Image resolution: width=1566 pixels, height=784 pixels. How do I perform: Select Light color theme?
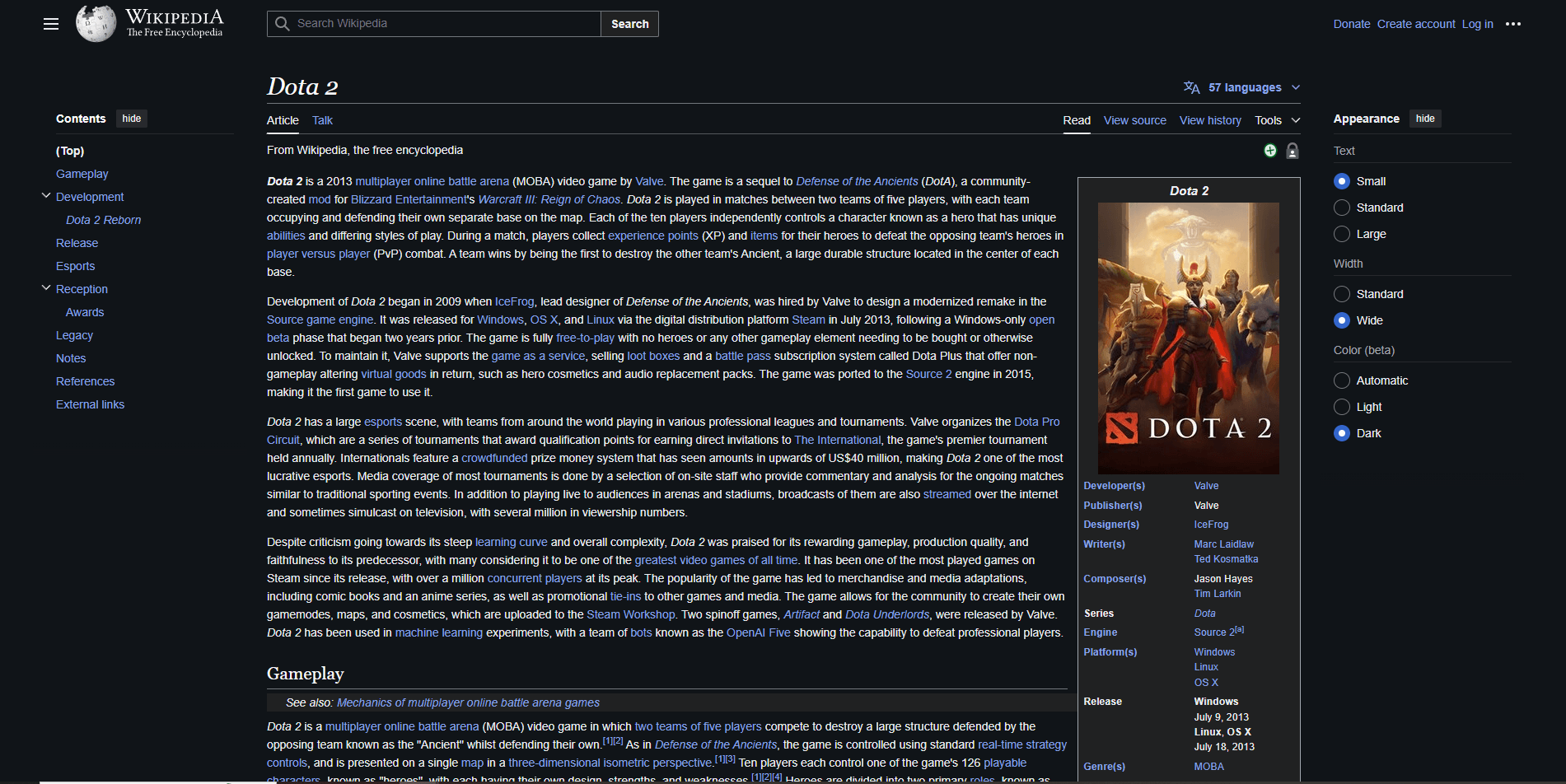(x=1342, y=407)
